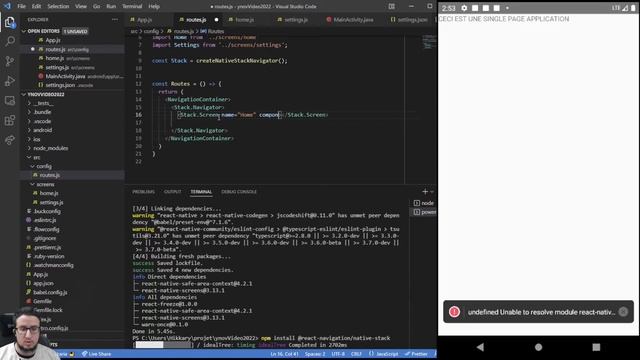Click the Spaces: 2 indentation status item

pos(315,354)
